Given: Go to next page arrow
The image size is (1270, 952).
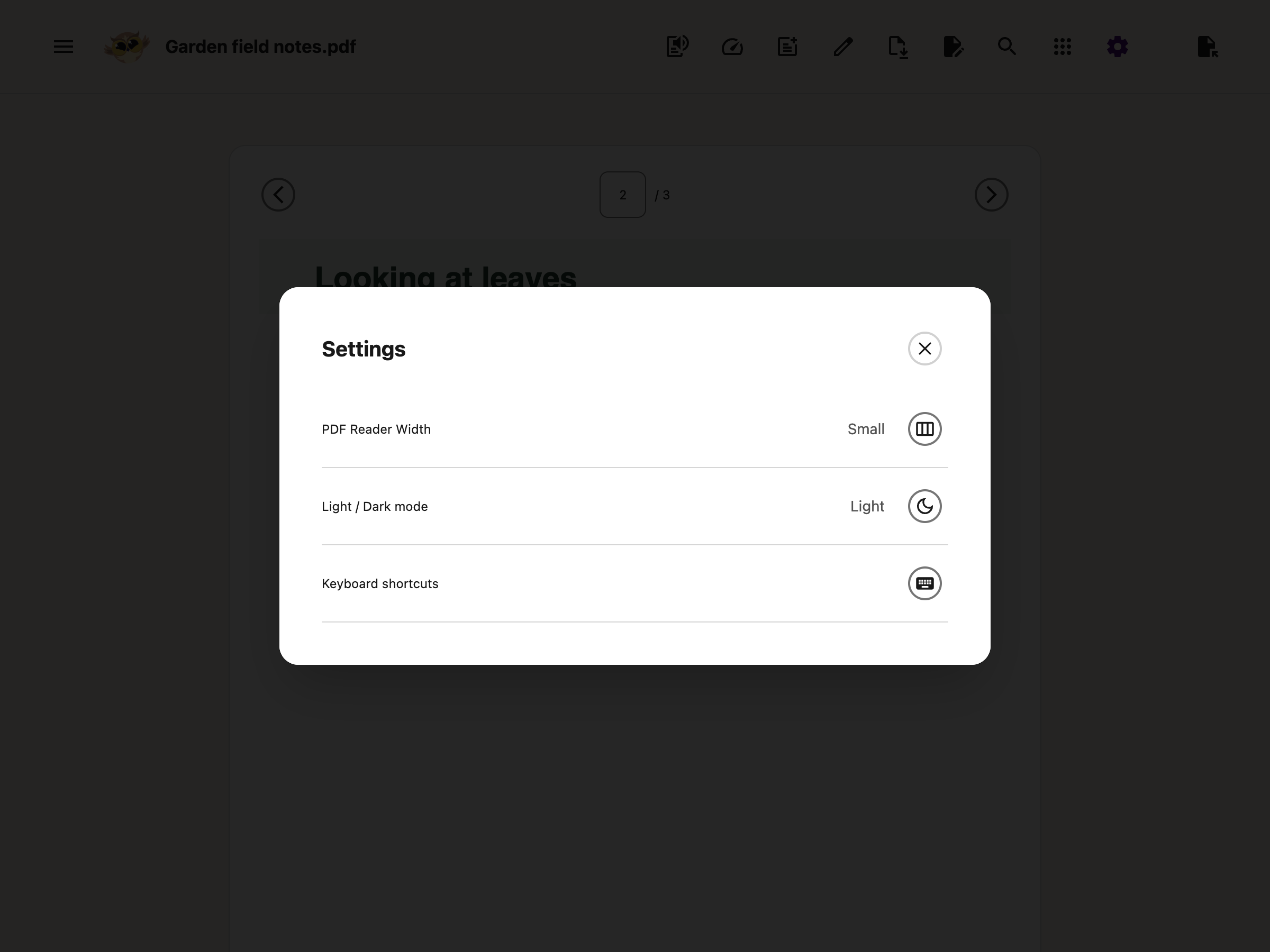Looking at the screenshot, I should click(x=992, y=195).
